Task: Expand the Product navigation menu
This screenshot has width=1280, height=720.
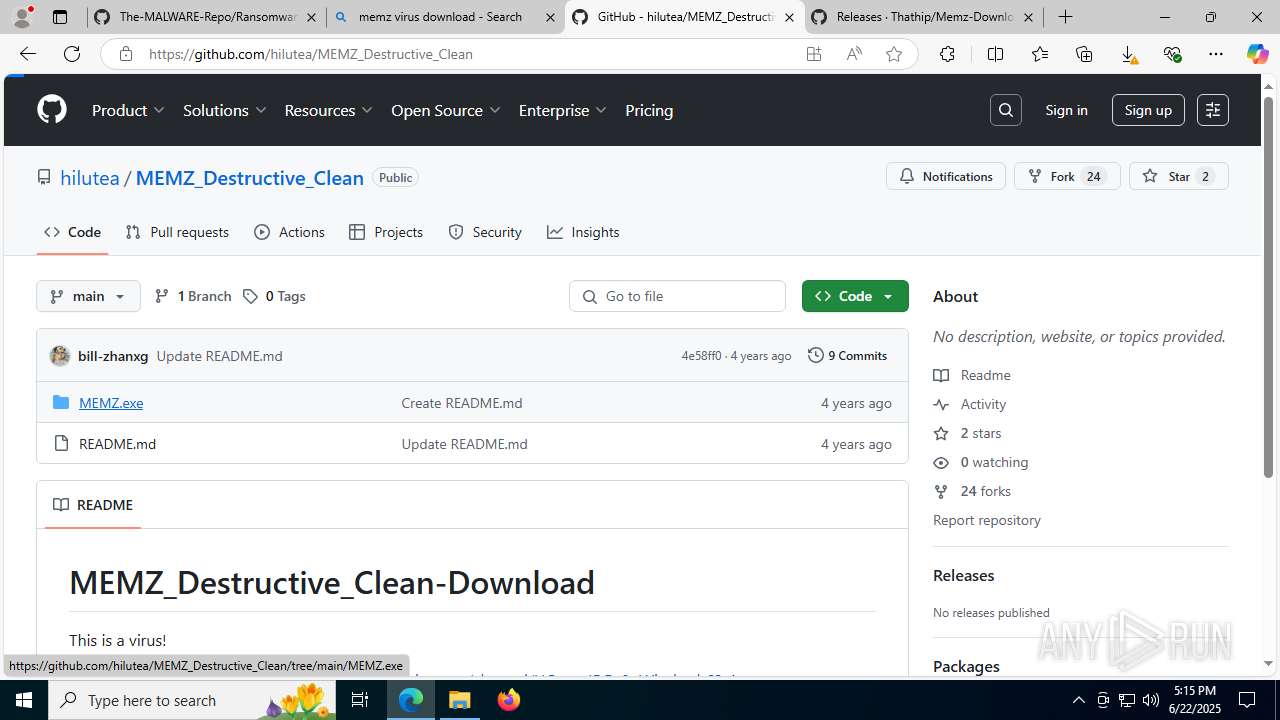Action: [x=129, y=110]
